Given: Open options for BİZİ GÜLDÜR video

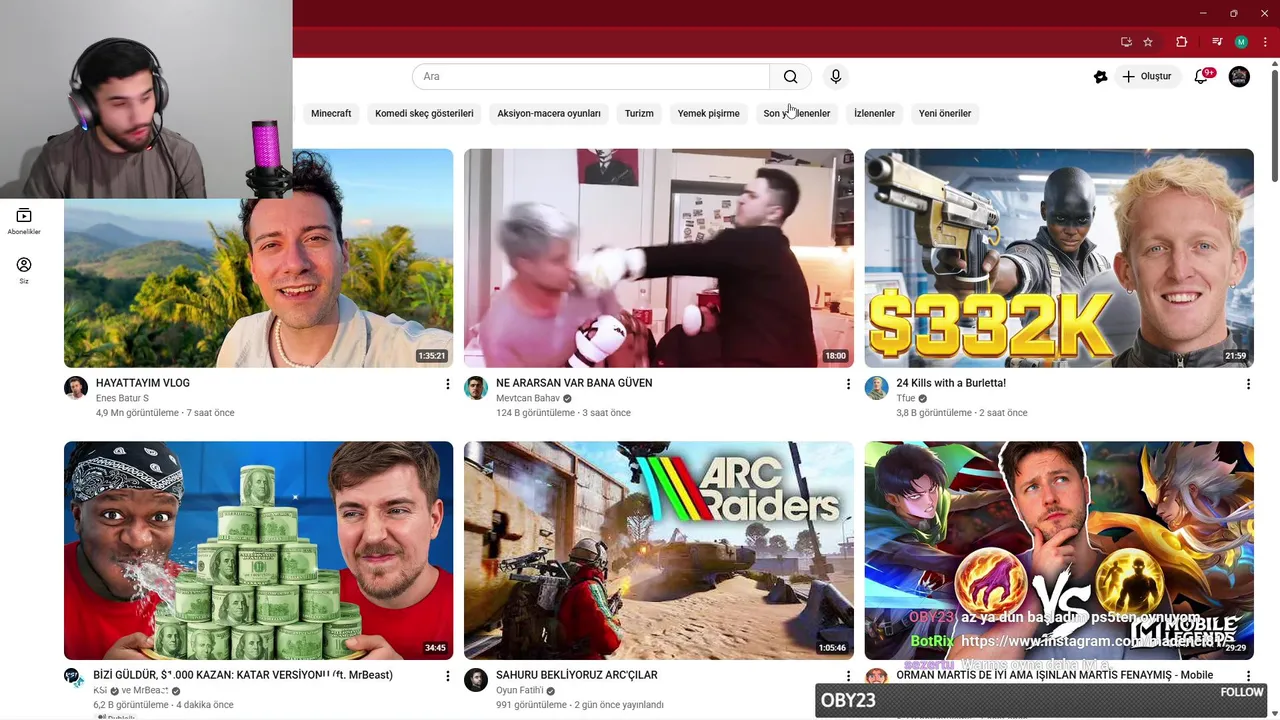Looking at the screenshot, I should click(x=447, y=676).
